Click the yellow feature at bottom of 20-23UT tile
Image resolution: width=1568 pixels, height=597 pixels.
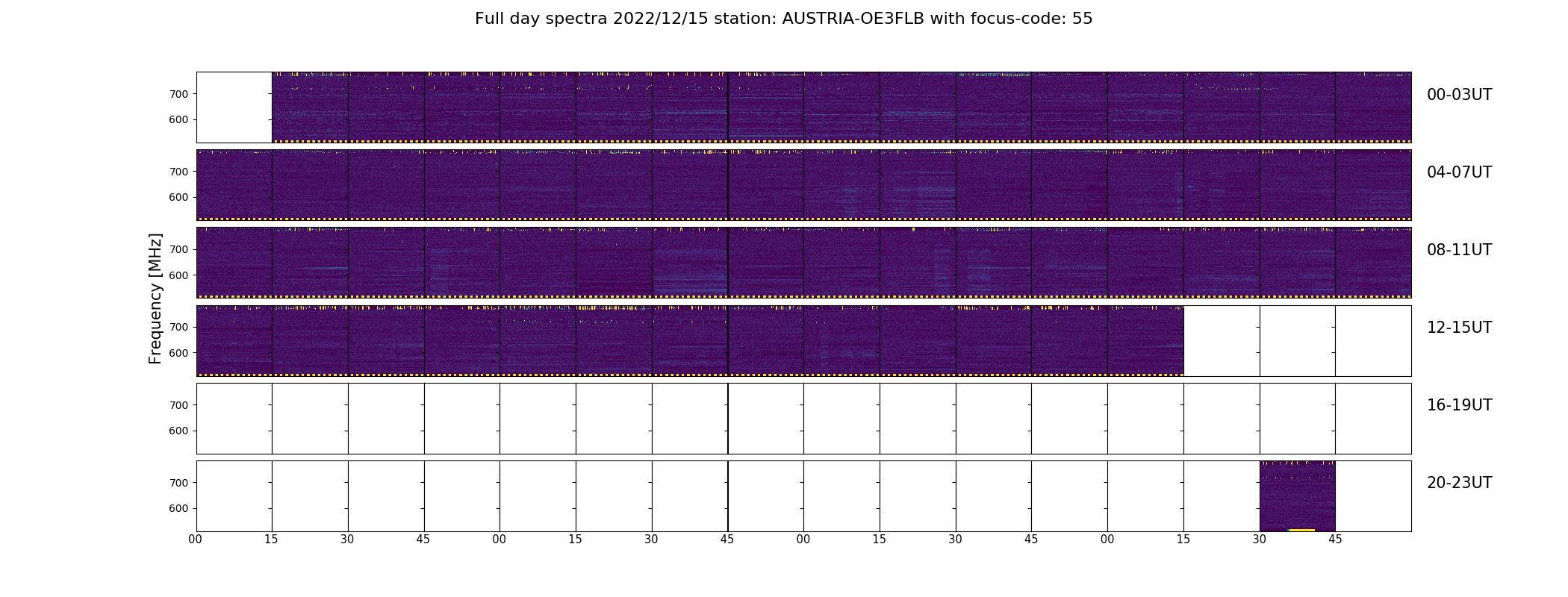[x=1301, y=530]
